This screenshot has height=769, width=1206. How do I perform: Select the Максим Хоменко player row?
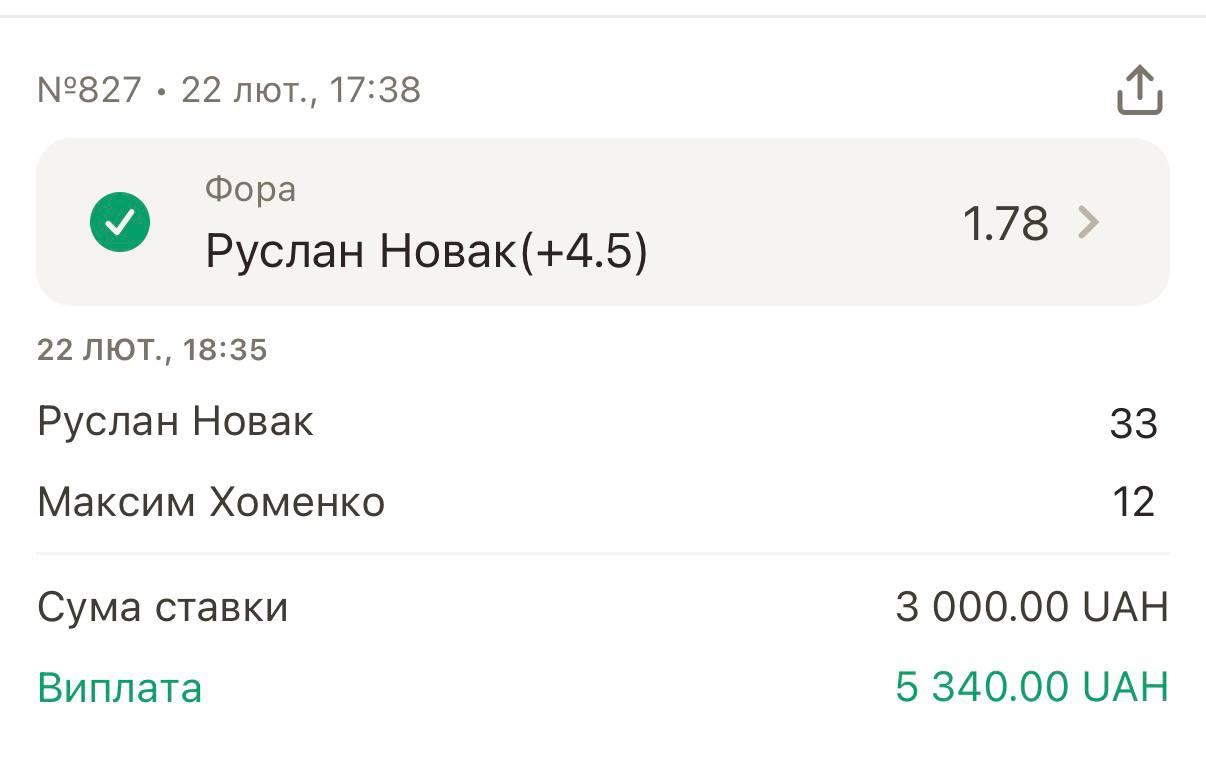click(211, 501)
